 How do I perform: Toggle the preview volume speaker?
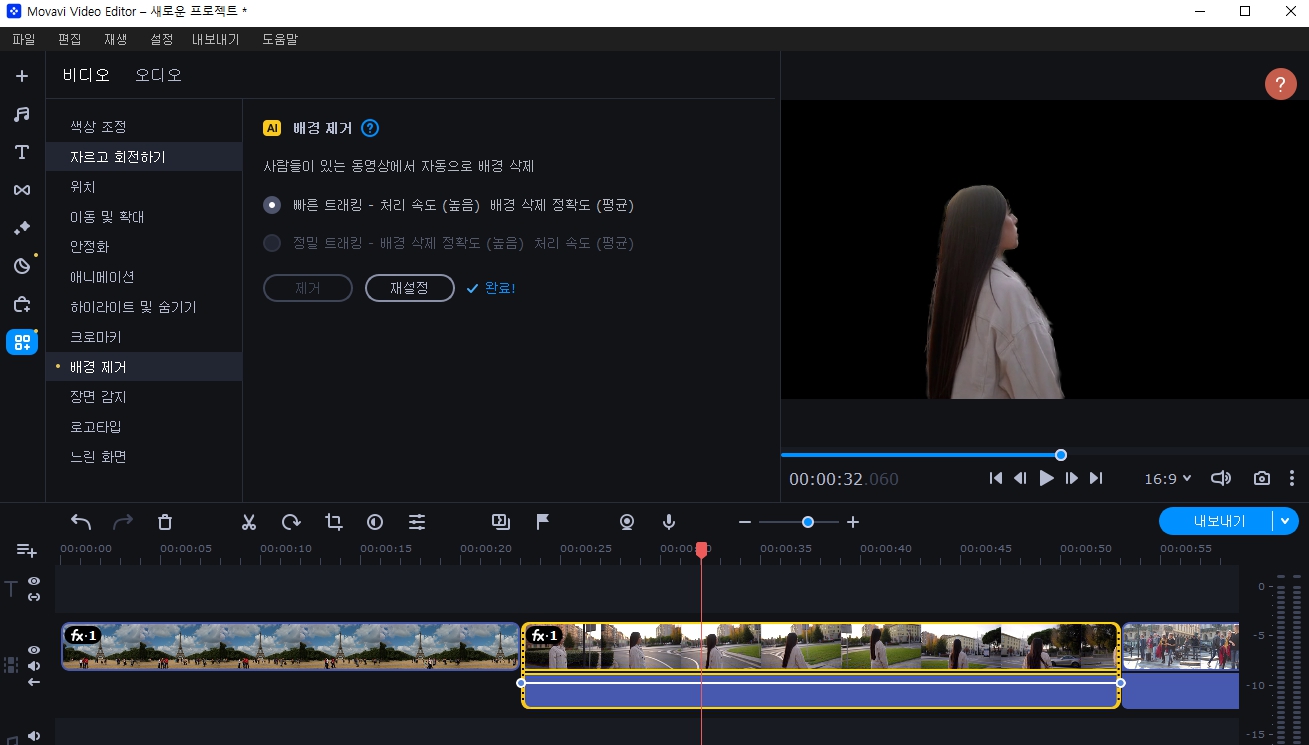[1220, 479]
